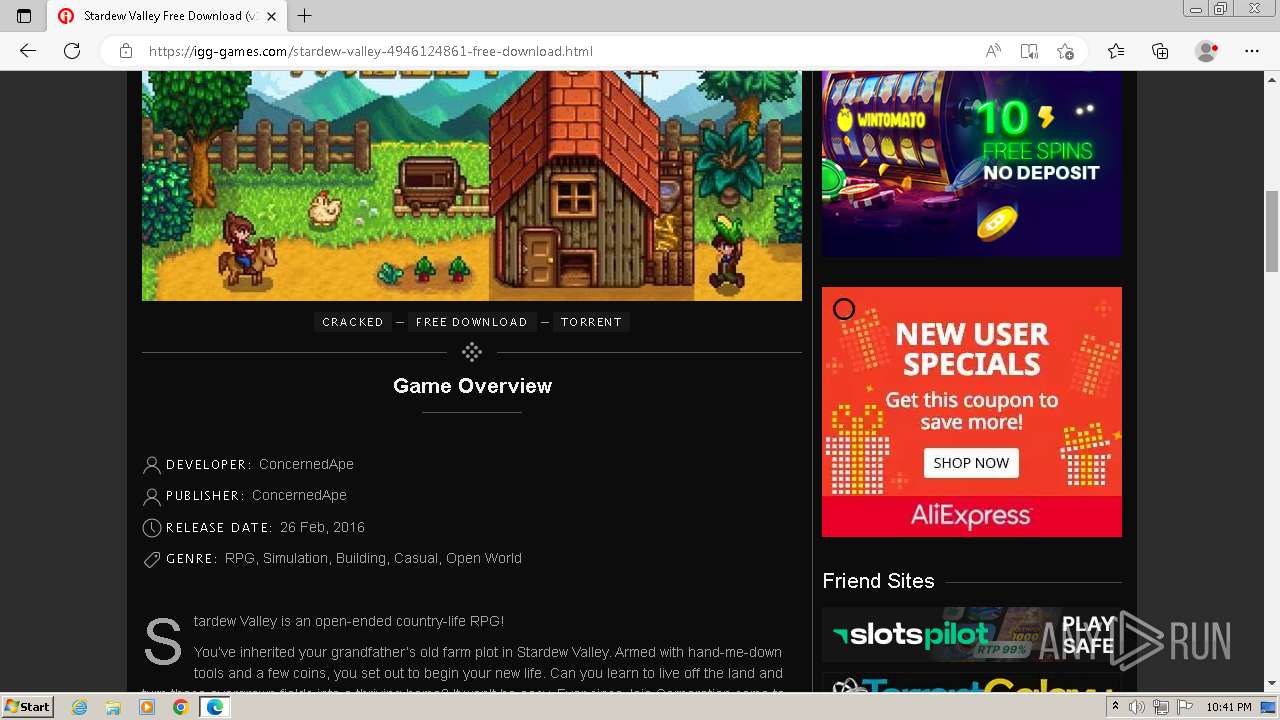1280x720 pixels.
Task: Click the CRACKED tag
Action: [x=353, y=322]
